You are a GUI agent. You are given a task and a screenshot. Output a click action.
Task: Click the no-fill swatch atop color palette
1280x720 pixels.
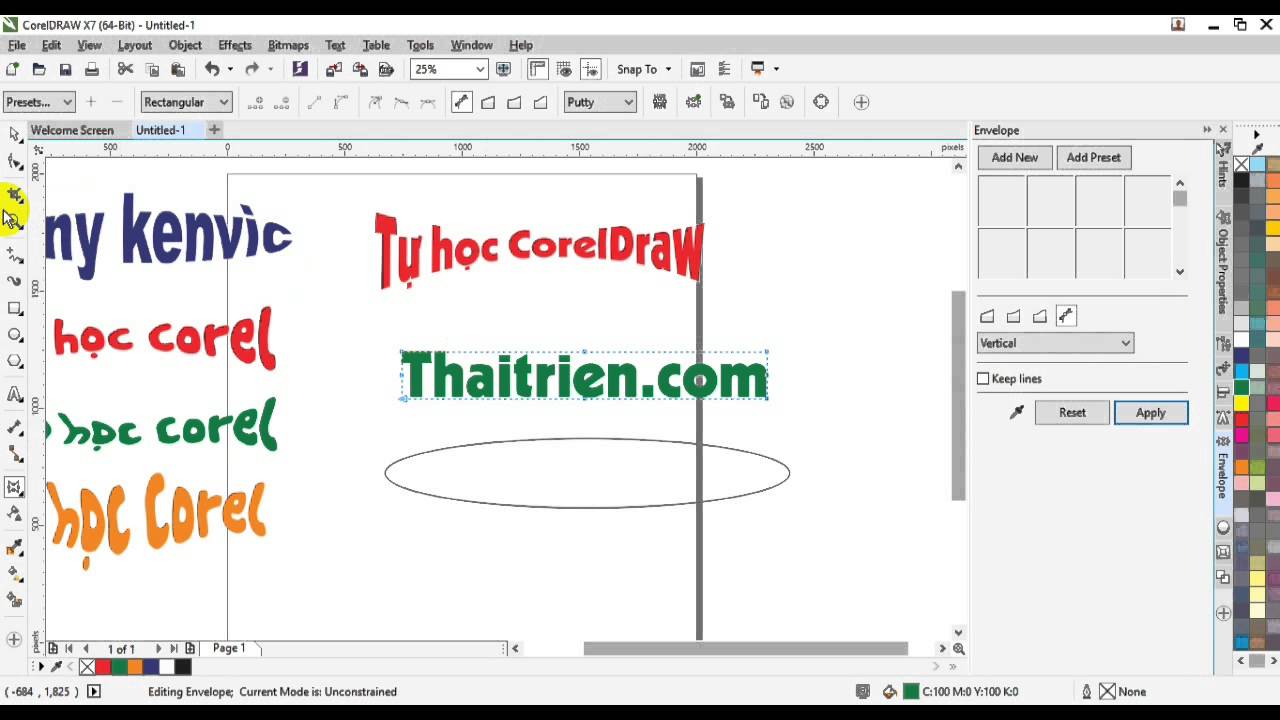(1241, 165)
